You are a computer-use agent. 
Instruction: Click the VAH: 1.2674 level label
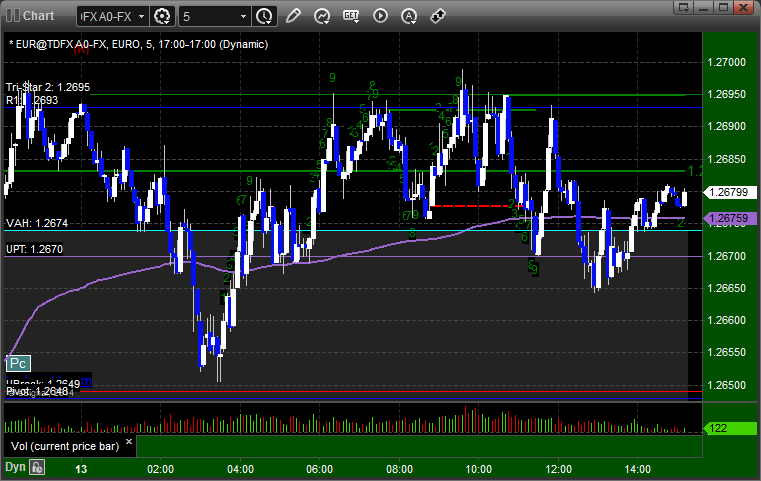(x=37, y=223)
